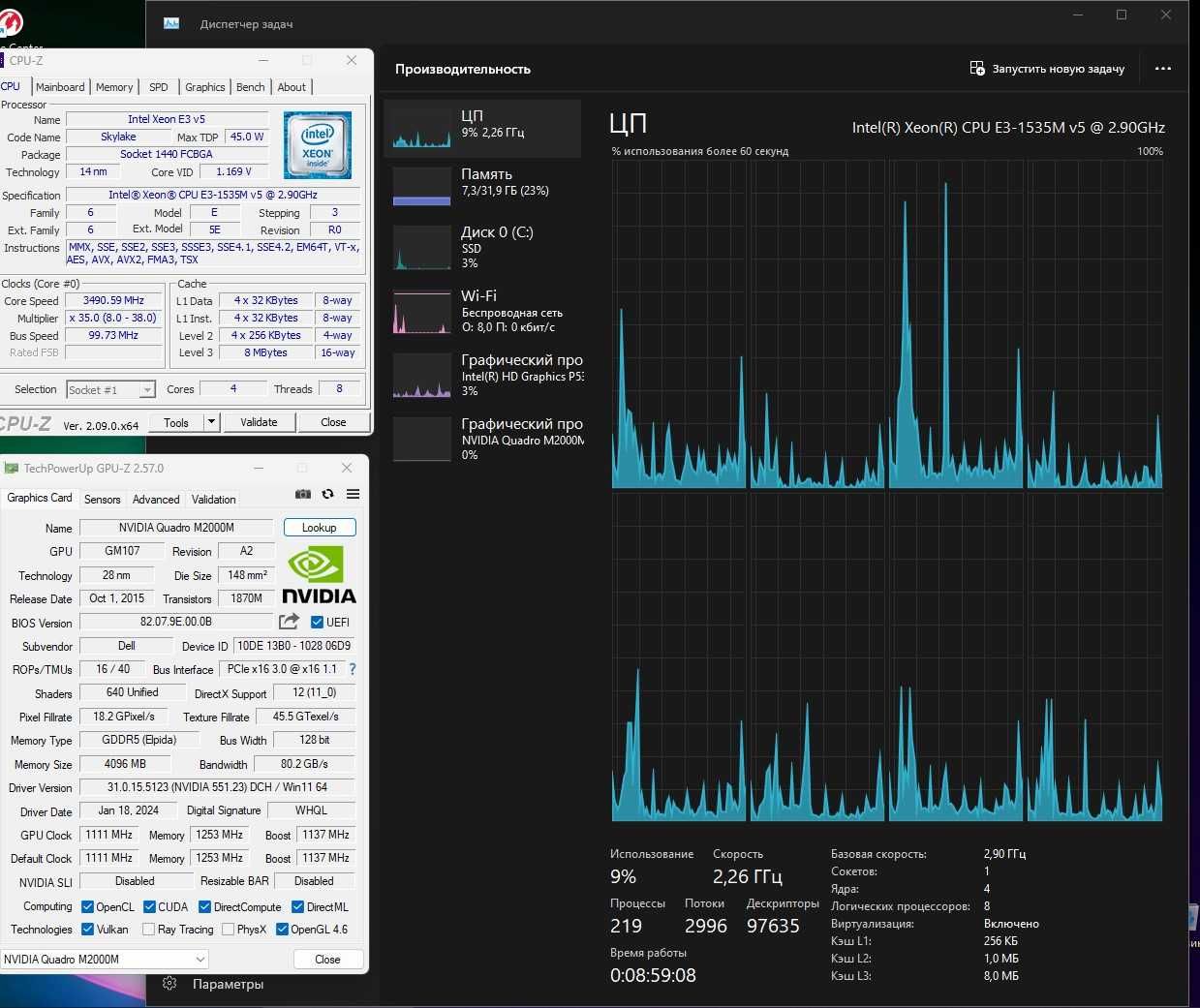
Task: Click the BIOS Version field 82.07.9E.00.0B
Action: (177, 622)
